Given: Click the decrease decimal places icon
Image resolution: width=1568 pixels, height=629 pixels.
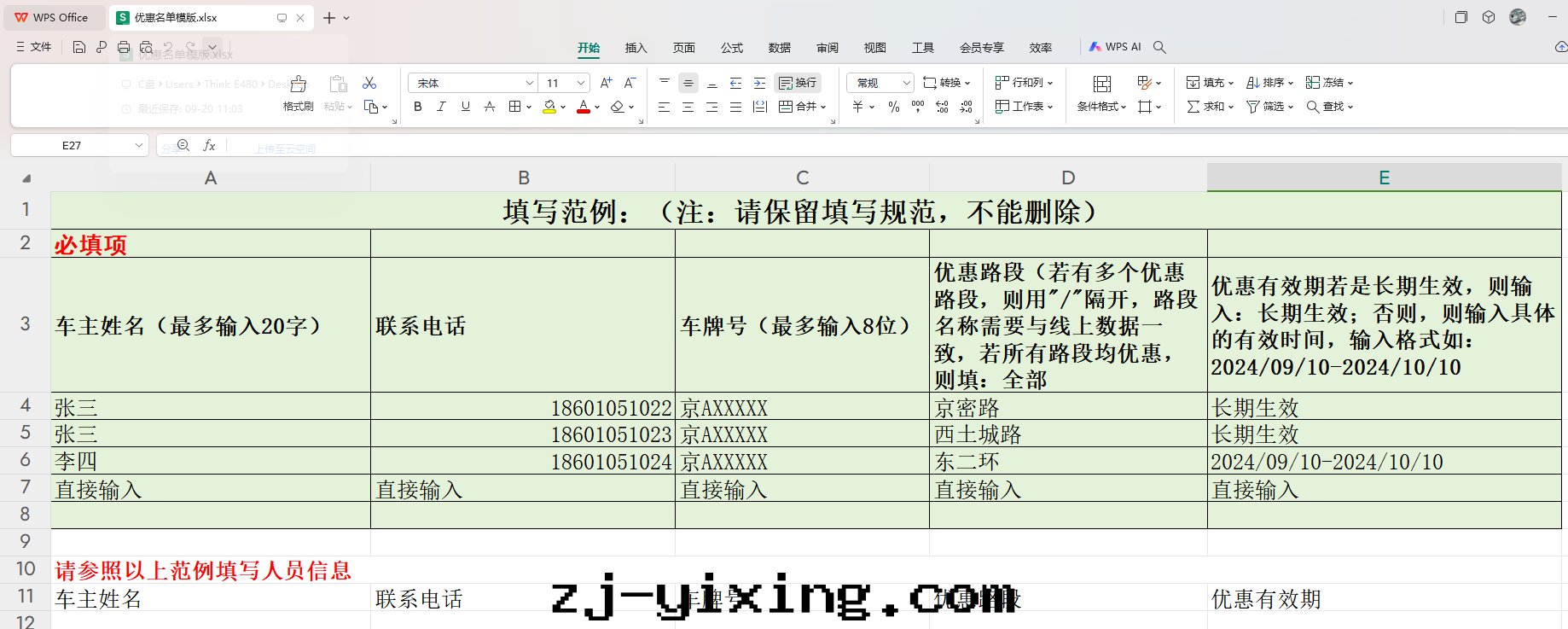Looking at the screenshot, I should (966, 107).
